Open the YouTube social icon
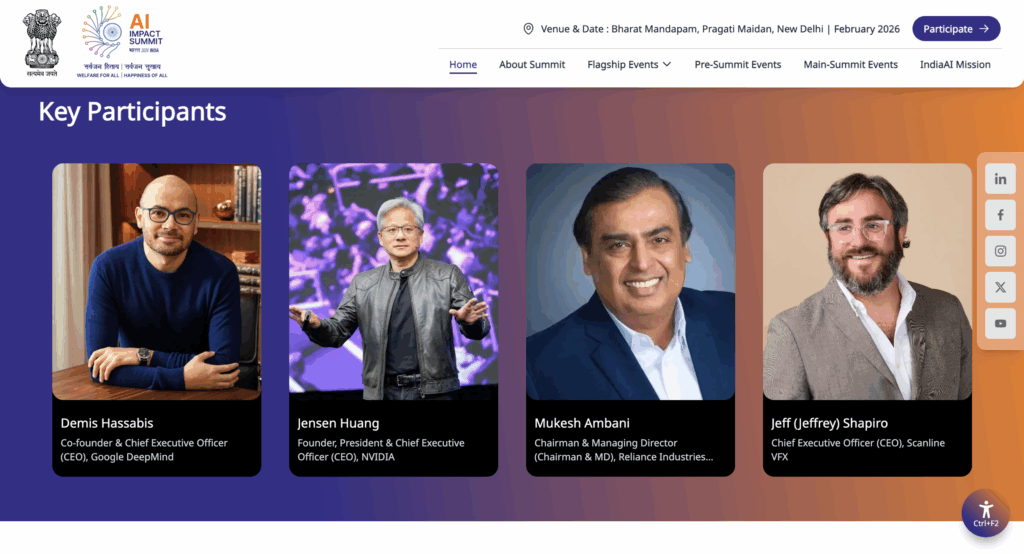 (1000, 323)
